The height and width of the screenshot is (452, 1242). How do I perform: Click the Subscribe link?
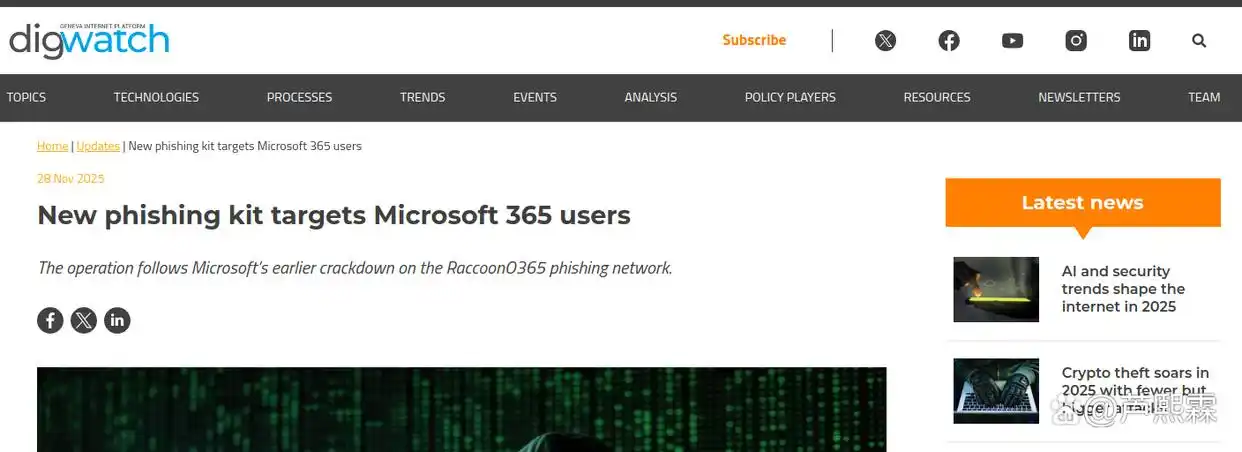click(754, 40)
